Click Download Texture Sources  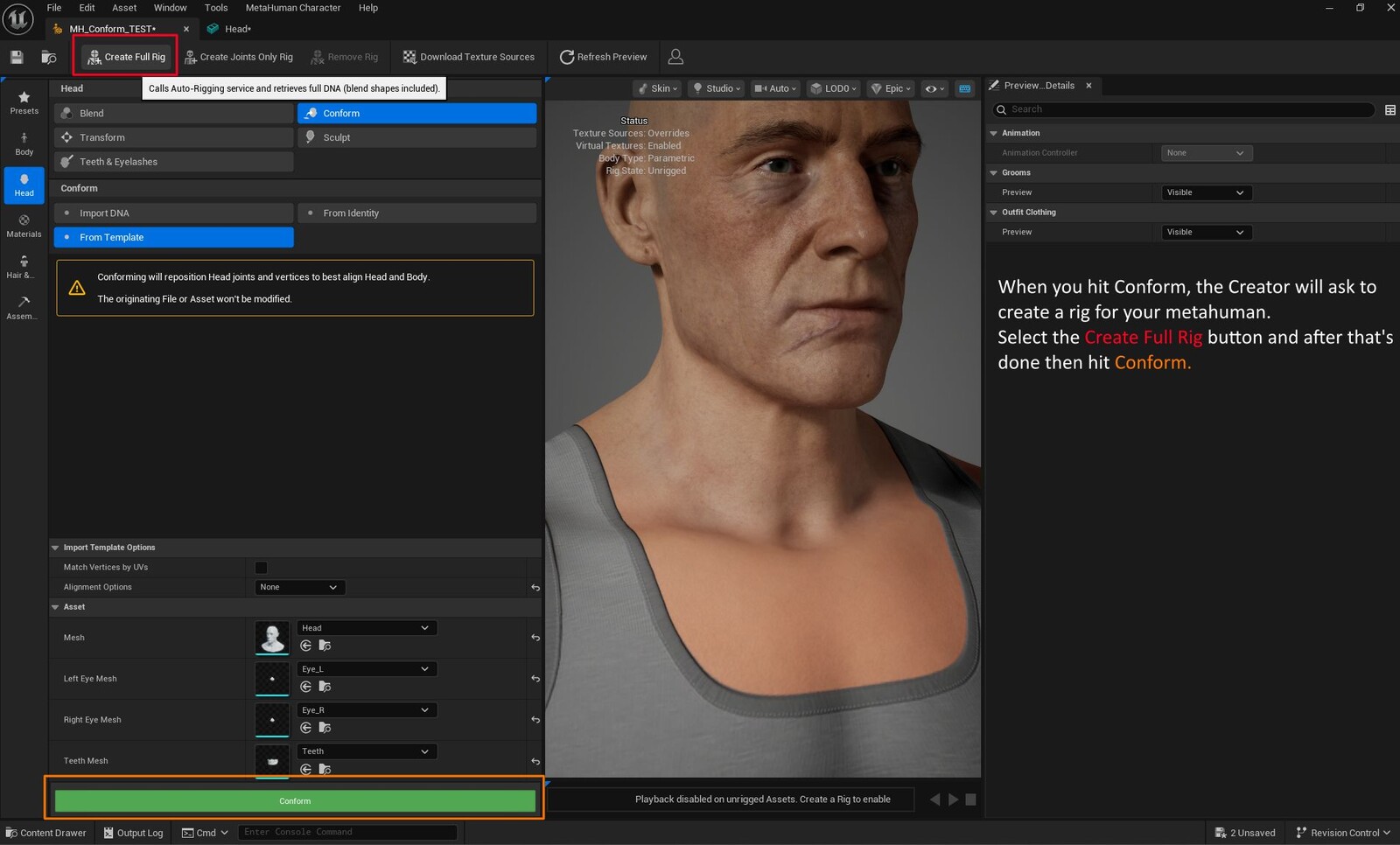pyautogui.click(x=469, y=57)
